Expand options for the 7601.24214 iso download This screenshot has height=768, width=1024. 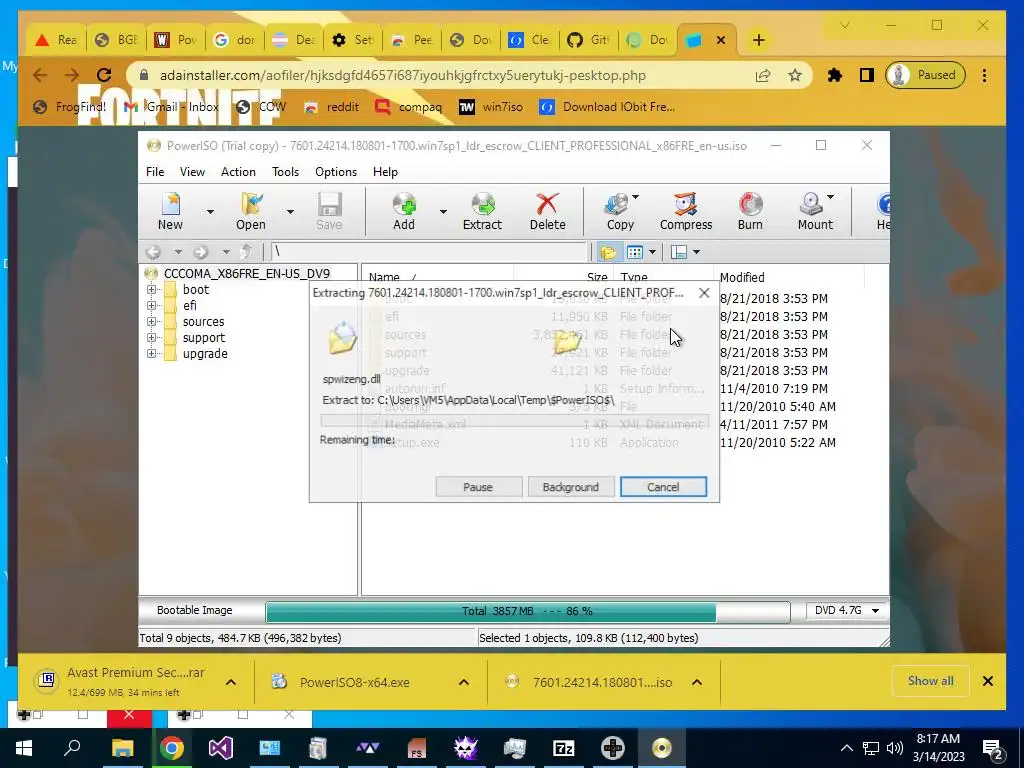[697, 682]
